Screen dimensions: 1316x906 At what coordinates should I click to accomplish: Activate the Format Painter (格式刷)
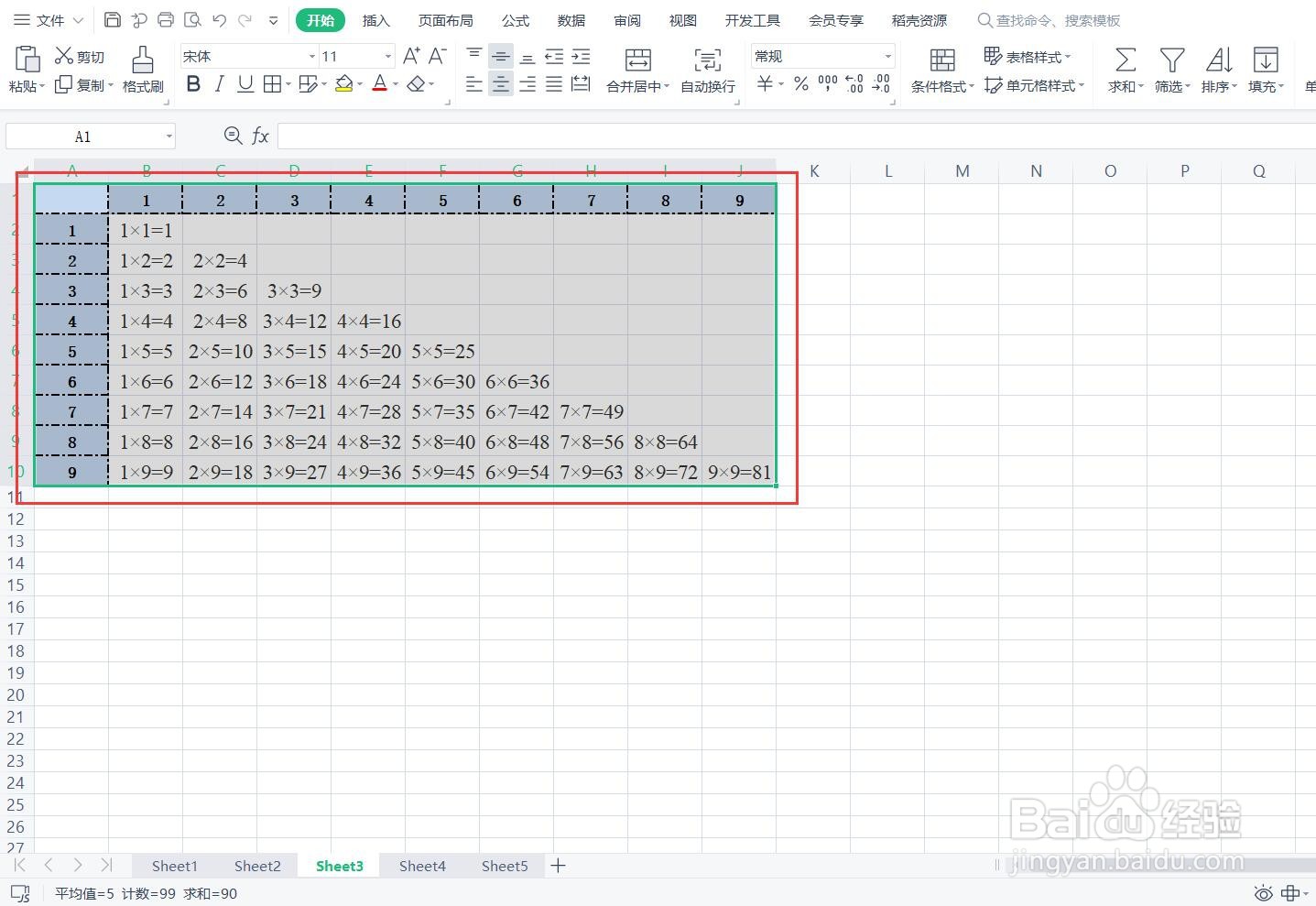coord(143,70)
